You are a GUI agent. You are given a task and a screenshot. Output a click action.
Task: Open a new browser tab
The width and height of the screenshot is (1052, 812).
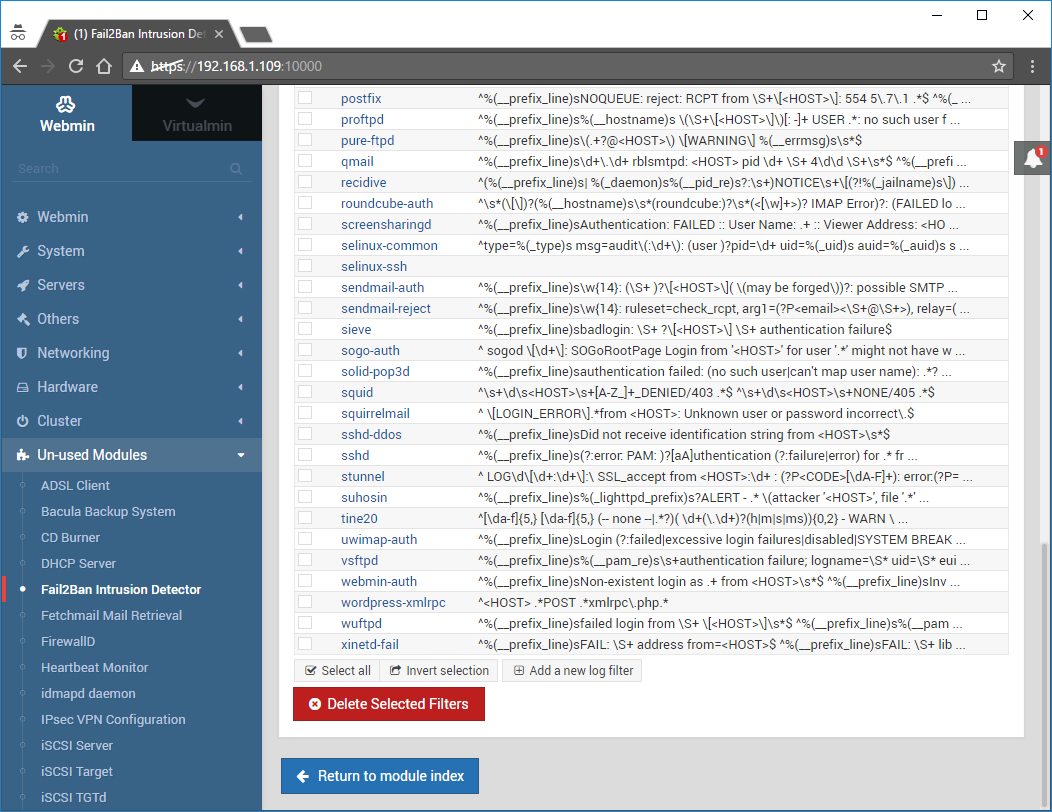tap(256, 34)
